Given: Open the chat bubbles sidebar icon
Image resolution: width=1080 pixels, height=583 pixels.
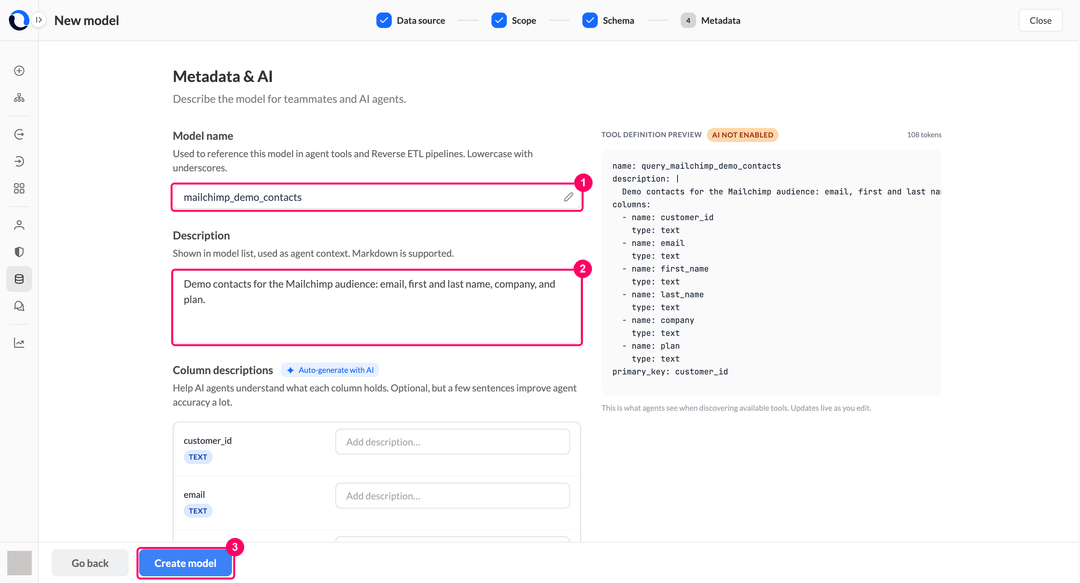Looking at the screenshot, I should click(19, 306).
